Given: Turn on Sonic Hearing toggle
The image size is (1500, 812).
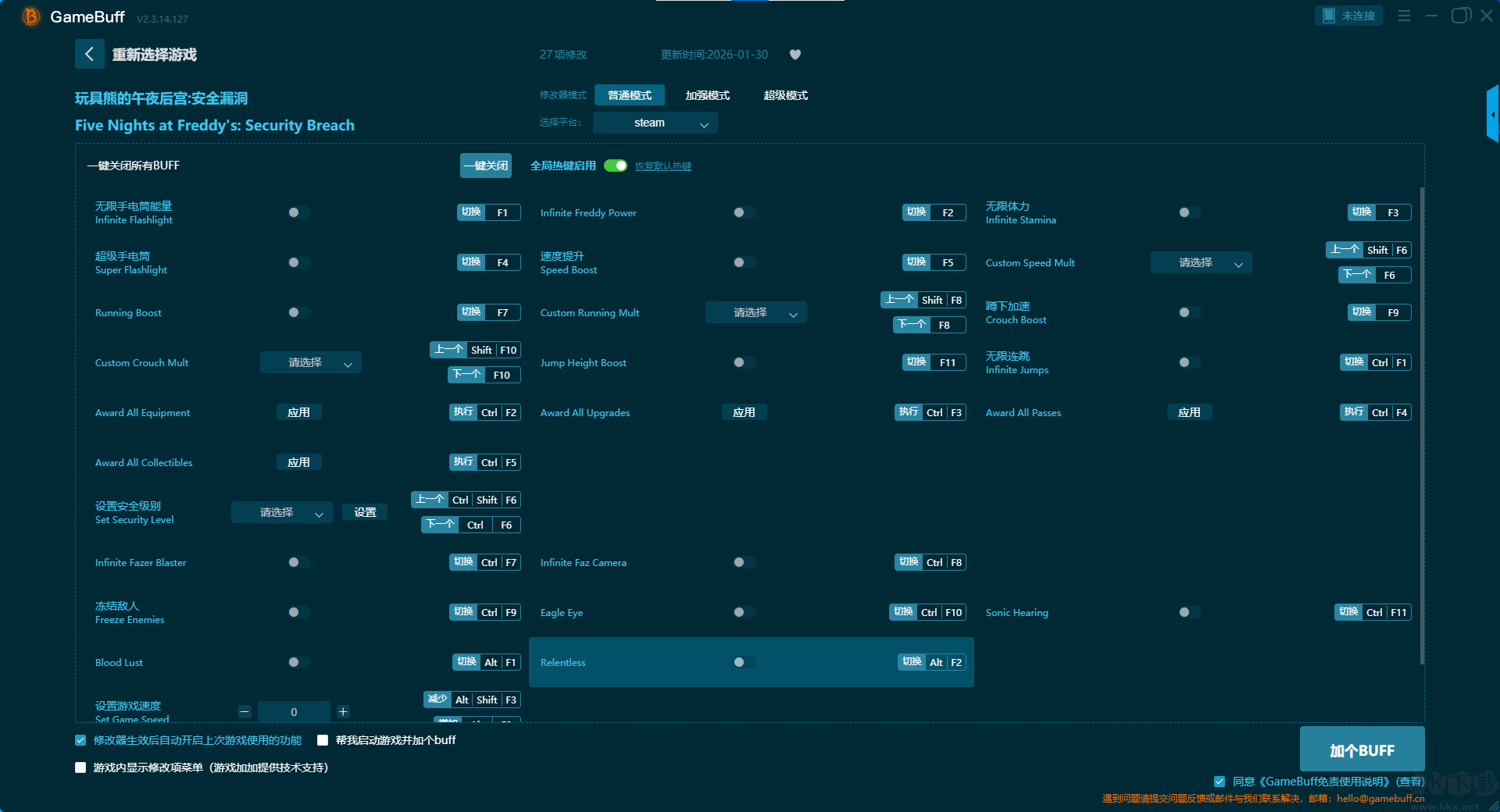Looking at the screenshot, I should tap(1189, 612).
